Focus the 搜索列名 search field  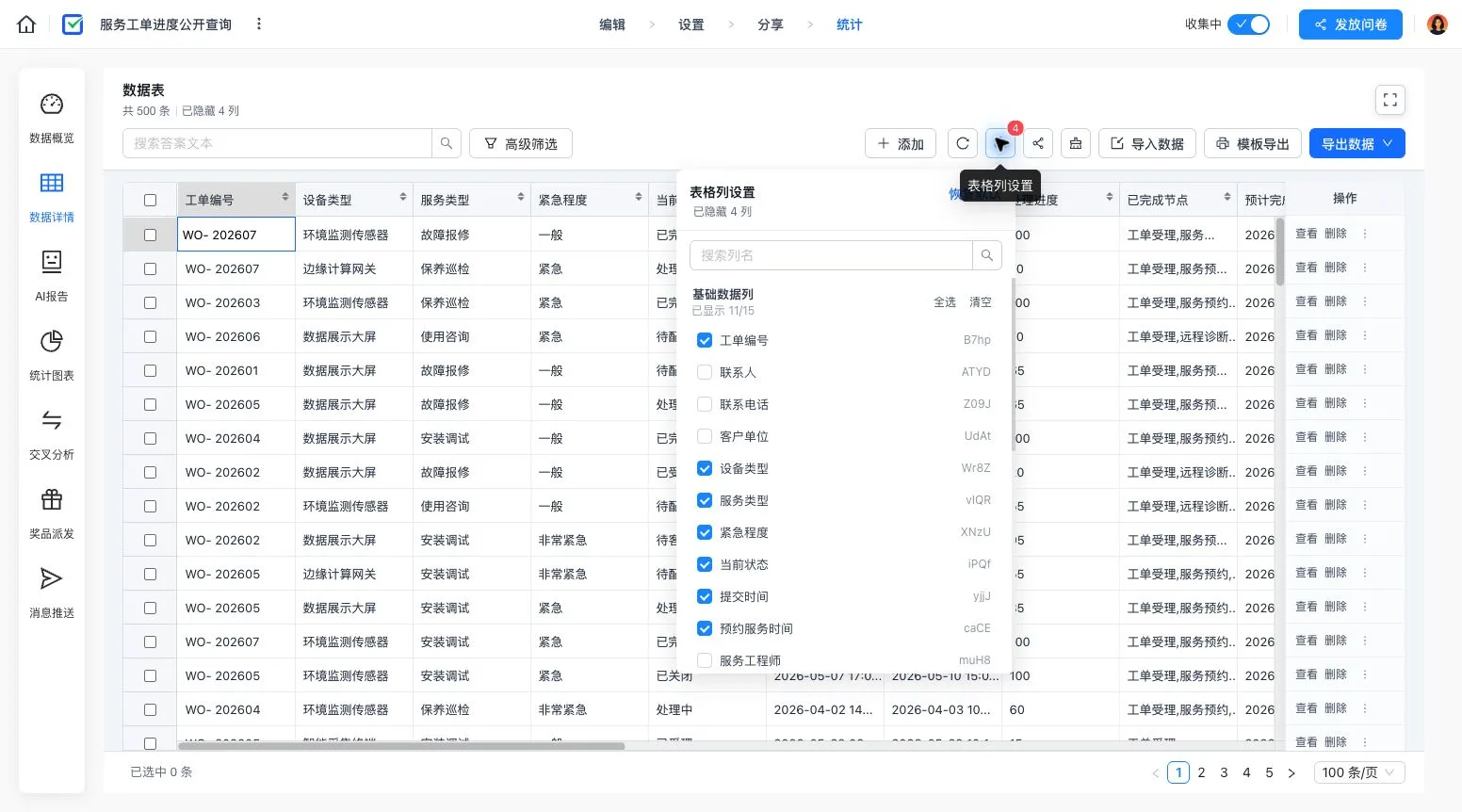tap(831, 255)
